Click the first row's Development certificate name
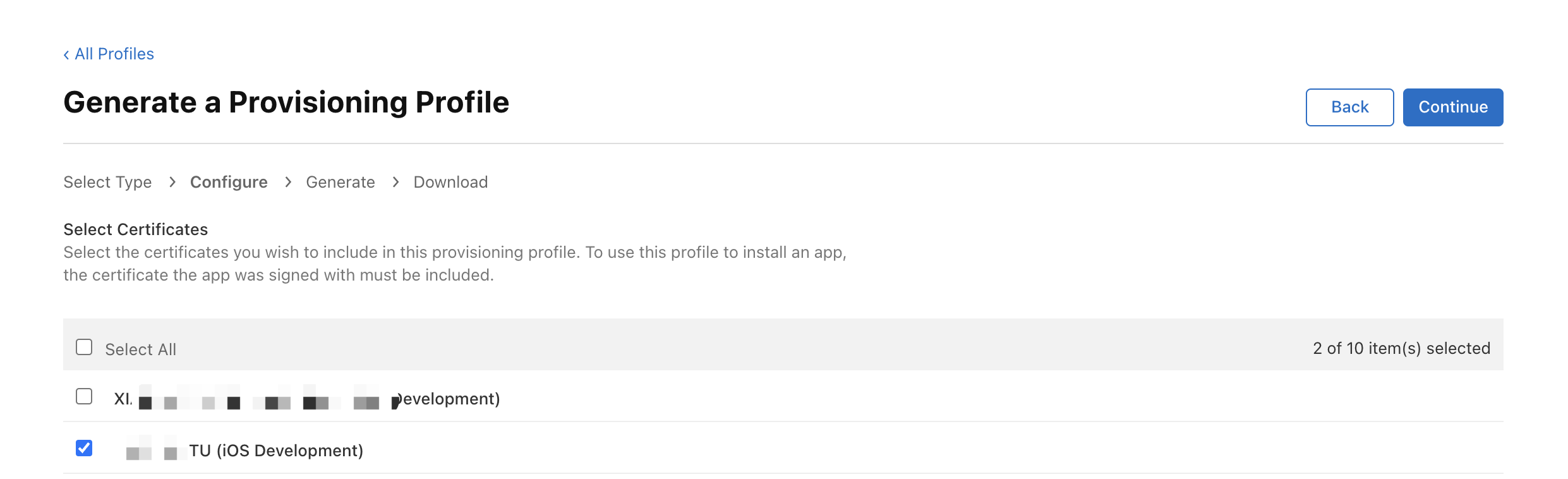1568x479 pixels. (x=449, y=399)
